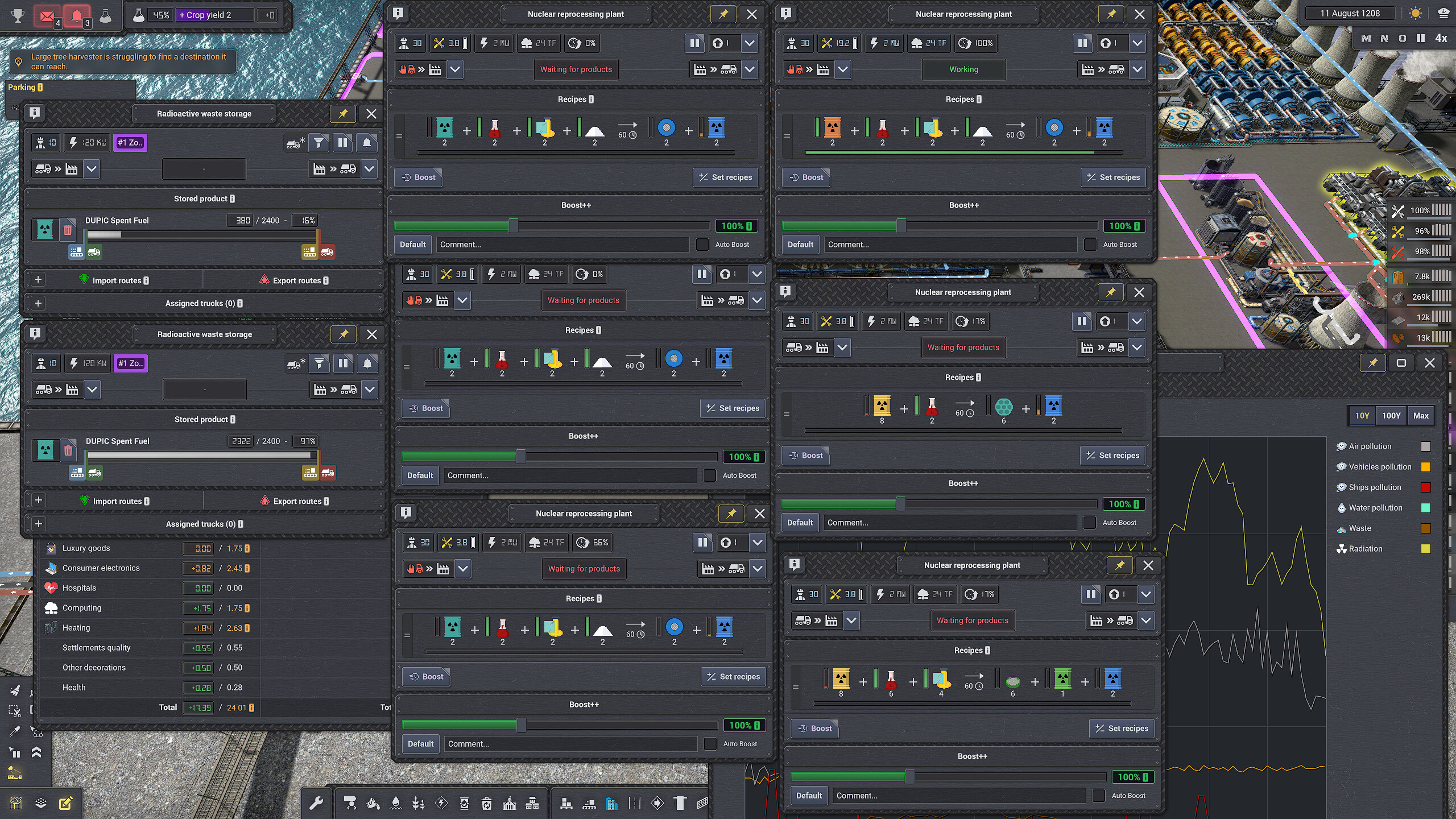Screen dimensions: 1456x819
Task: Open the trophy achievements icon
Action: pos(18,15)
